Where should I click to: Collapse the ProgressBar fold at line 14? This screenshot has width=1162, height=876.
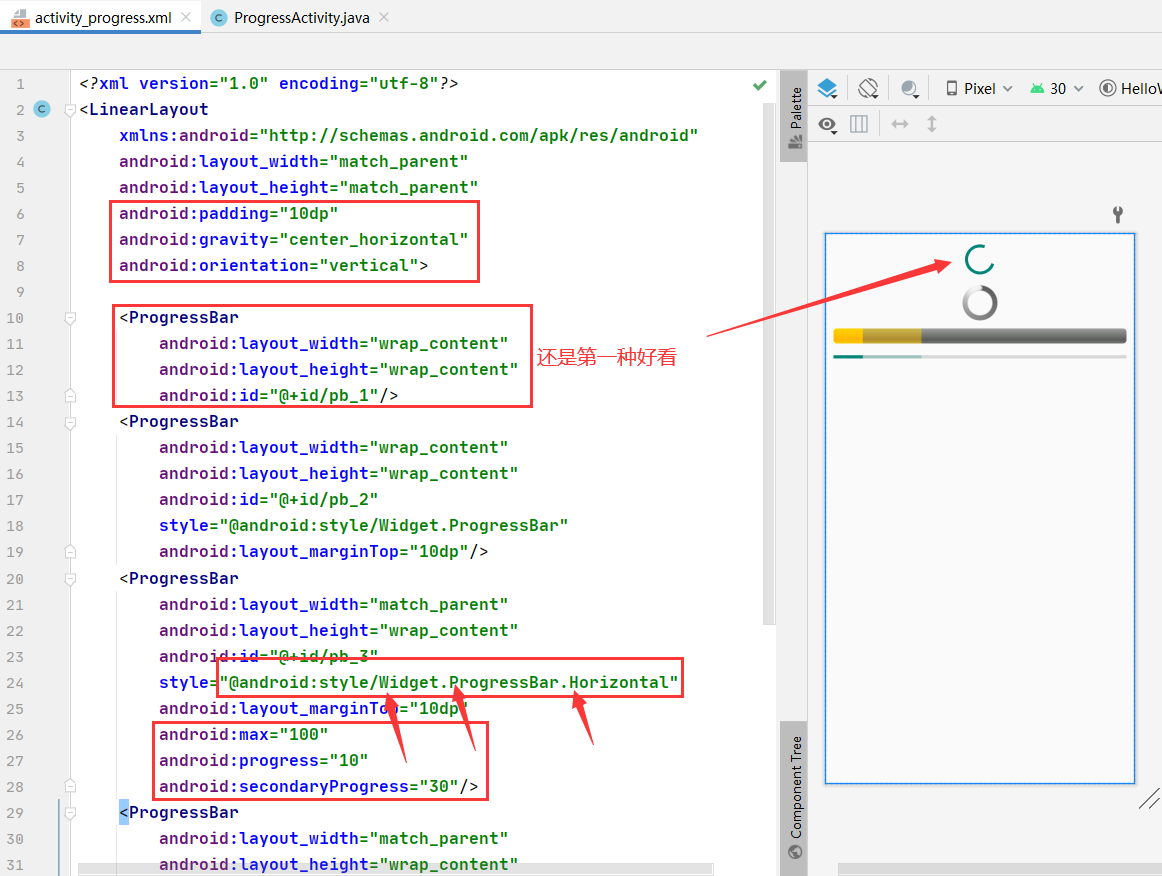(70, 422)
